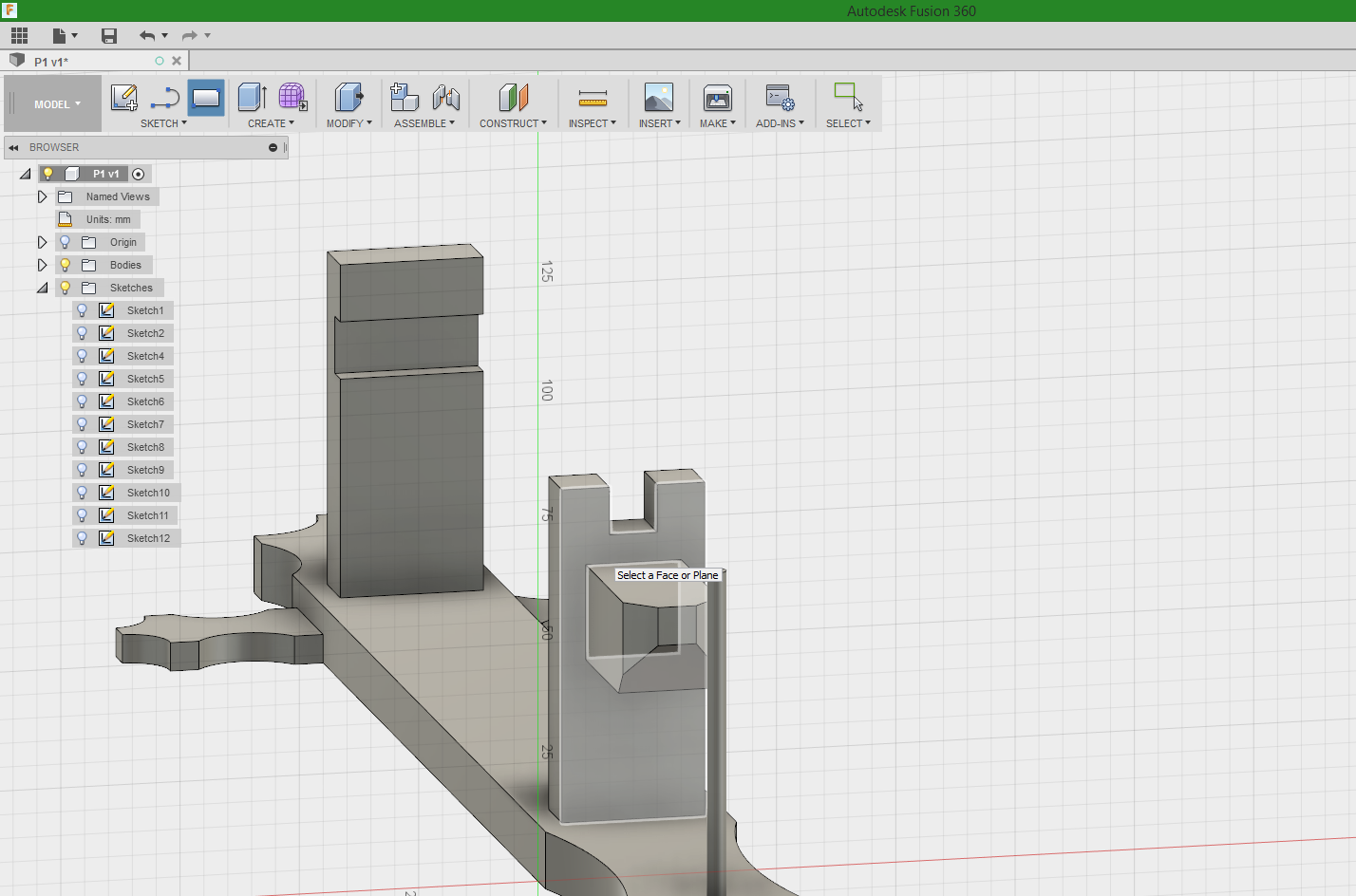Show Sketch12 using its bulb
Screen dimensions: 1356x896
(83, 538)
